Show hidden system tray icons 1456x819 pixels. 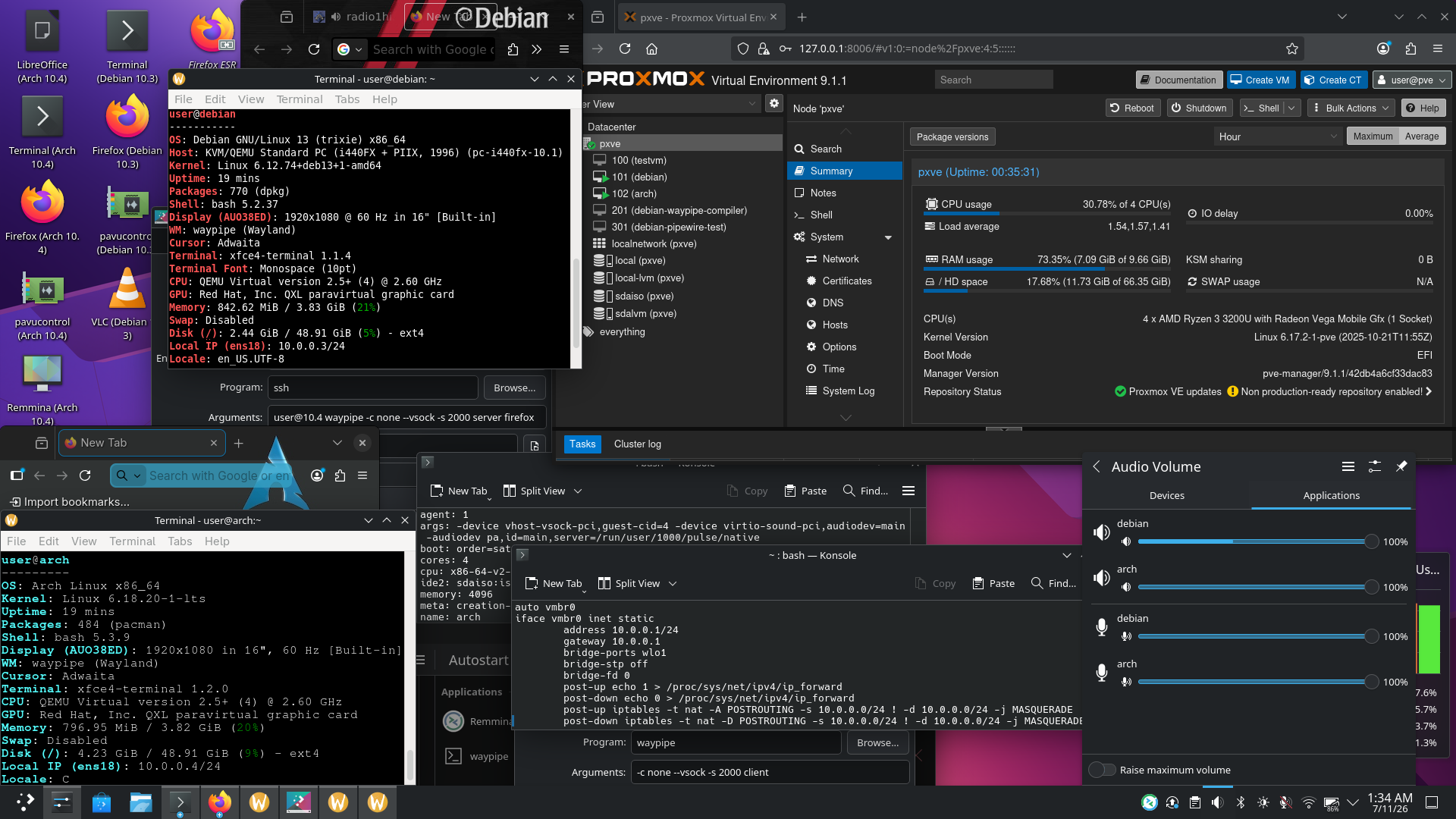tap(1353, 802)
